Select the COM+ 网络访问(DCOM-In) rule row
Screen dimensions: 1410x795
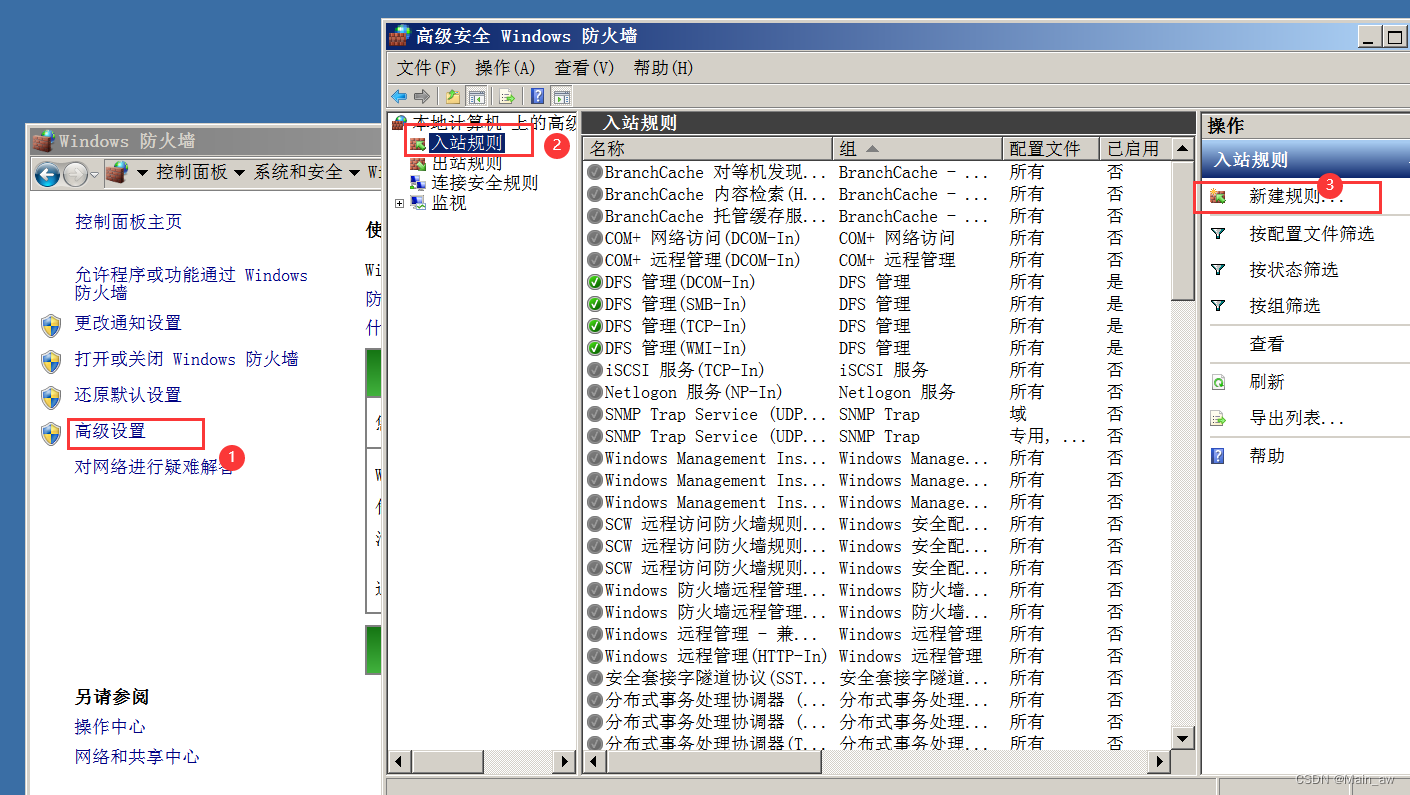pyautogui.click(x=878, y=238)
